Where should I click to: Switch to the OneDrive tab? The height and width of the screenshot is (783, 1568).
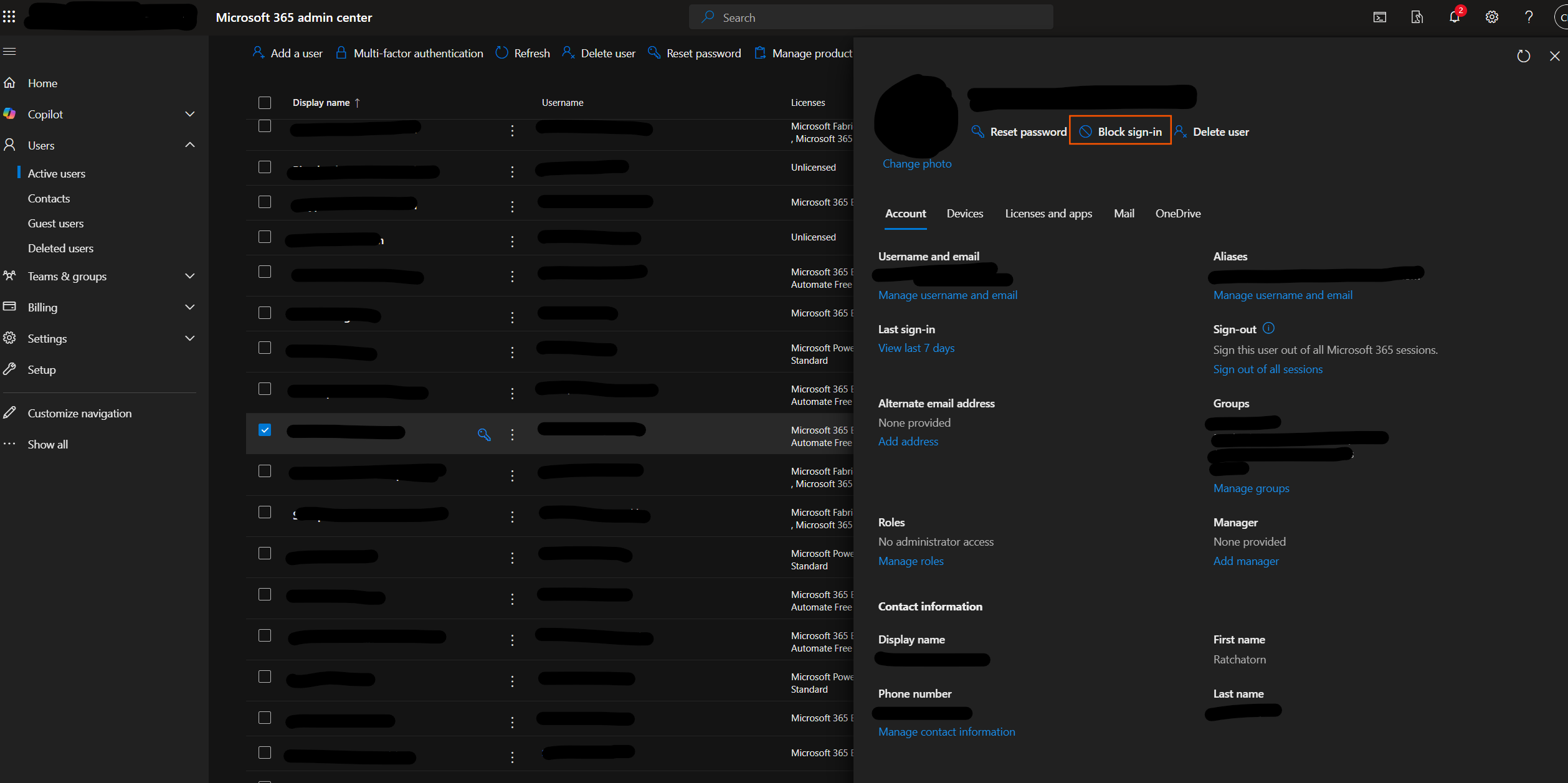tap(1178, 214)
